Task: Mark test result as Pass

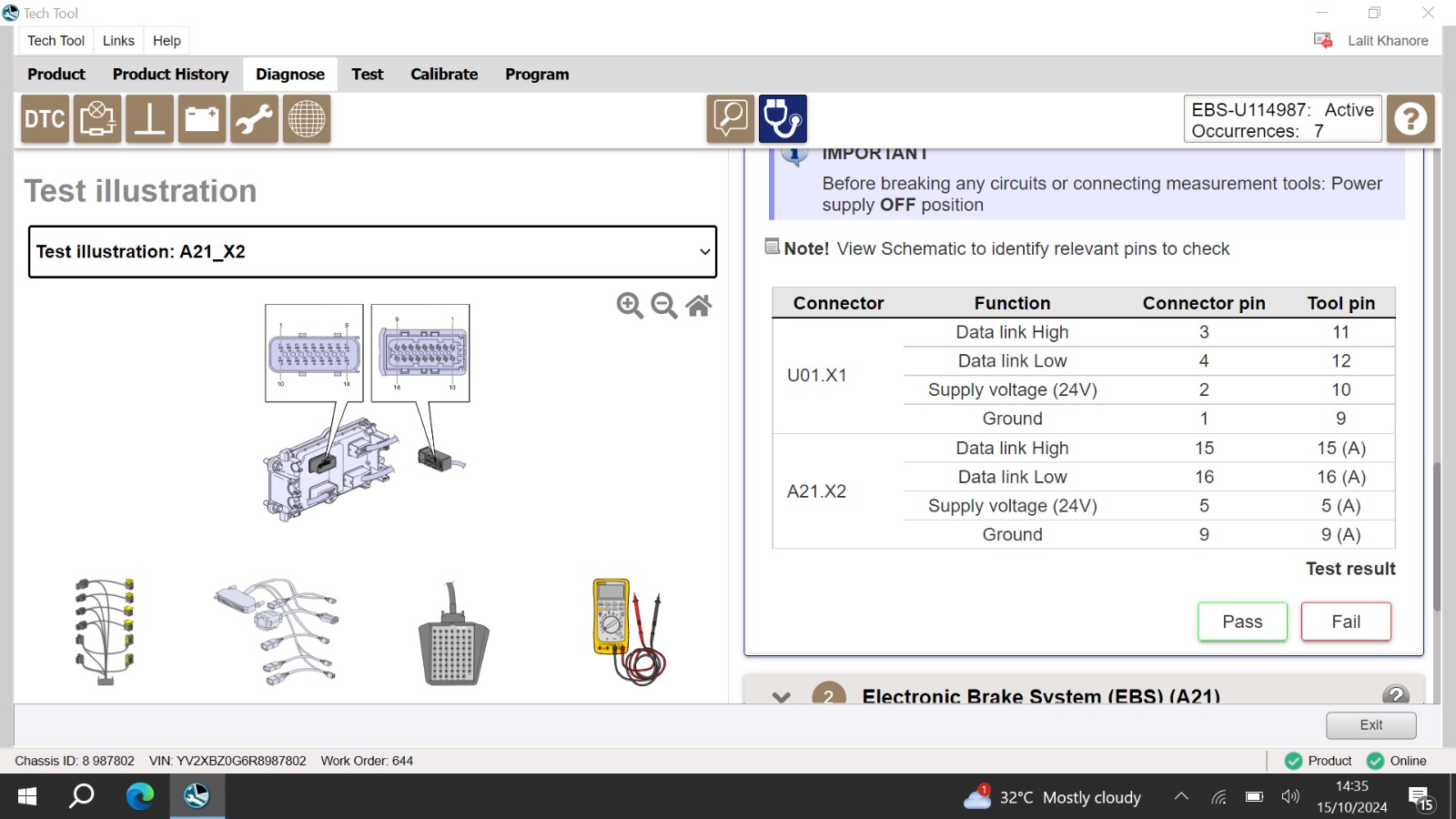Action: (1242, 622)
